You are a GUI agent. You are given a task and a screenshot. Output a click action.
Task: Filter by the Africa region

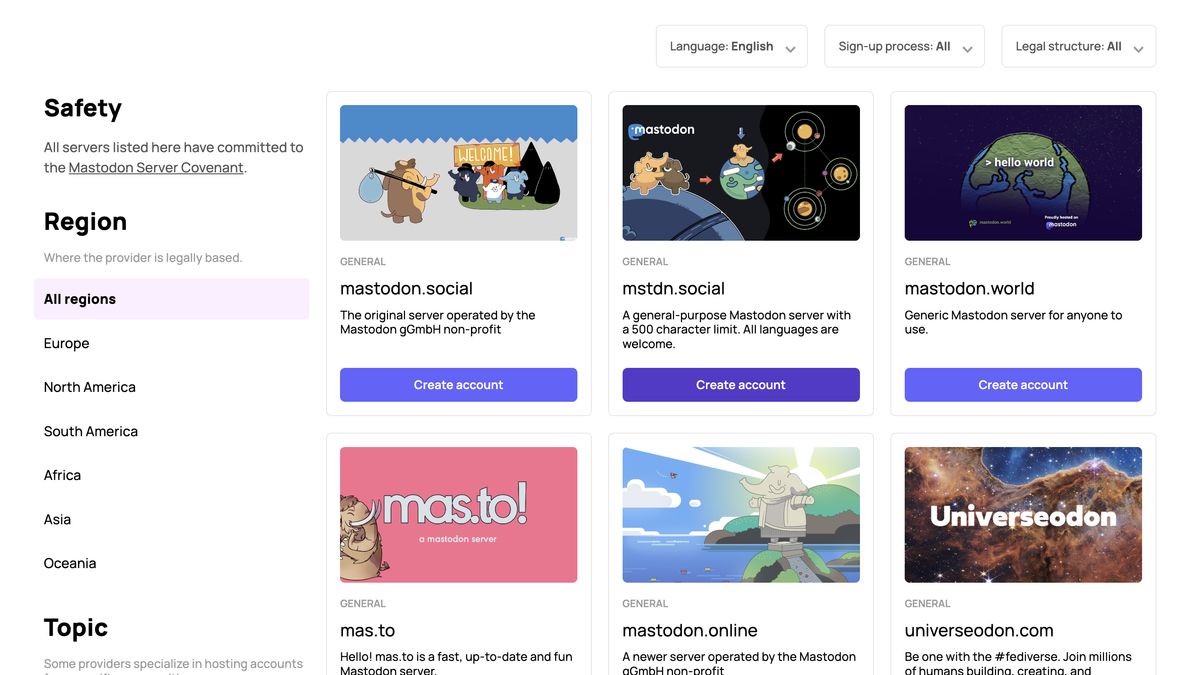(62, 474)
